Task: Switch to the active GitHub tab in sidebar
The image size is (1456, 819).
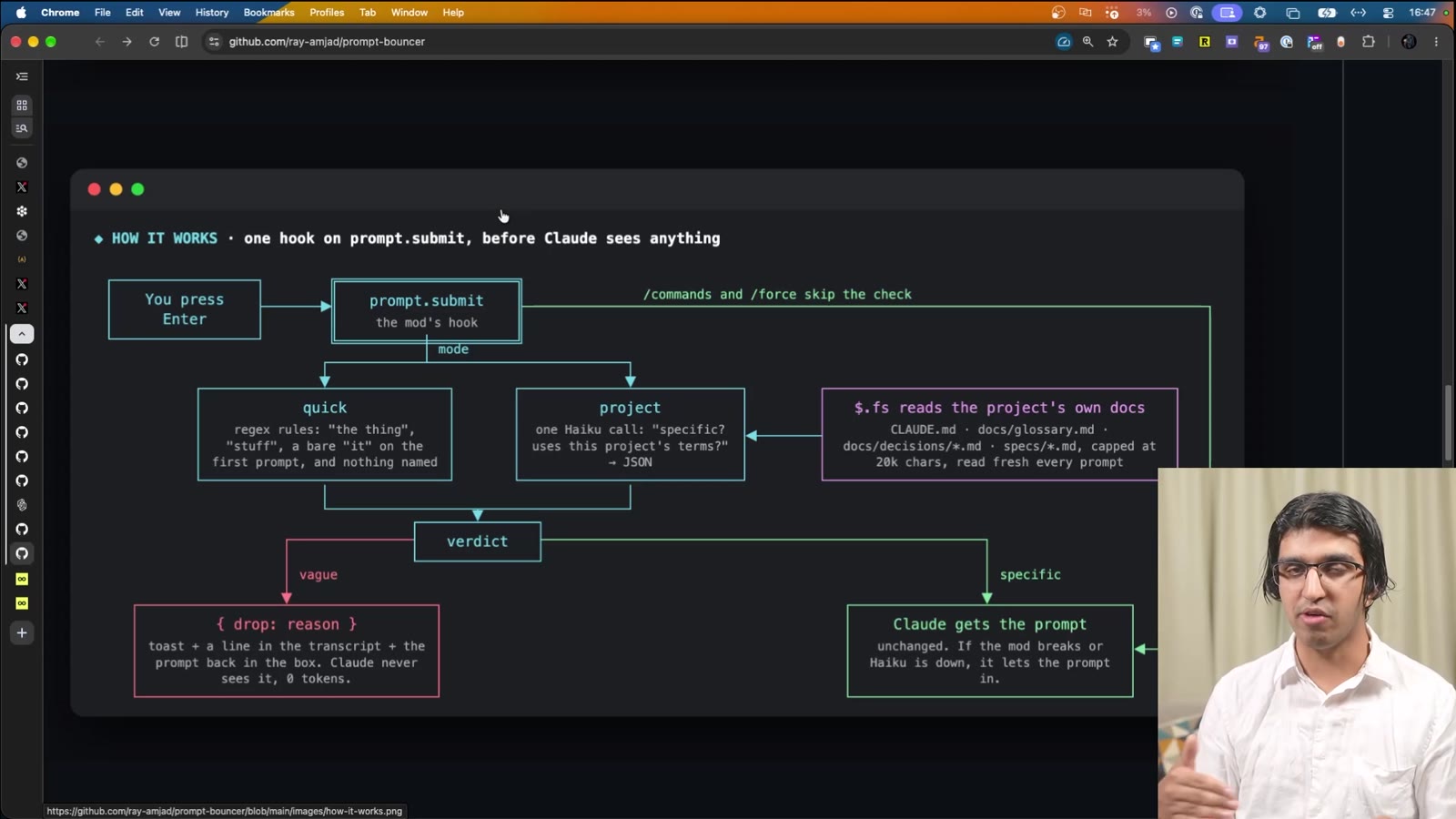Action: pyautogui.click(x=22, y=553)
